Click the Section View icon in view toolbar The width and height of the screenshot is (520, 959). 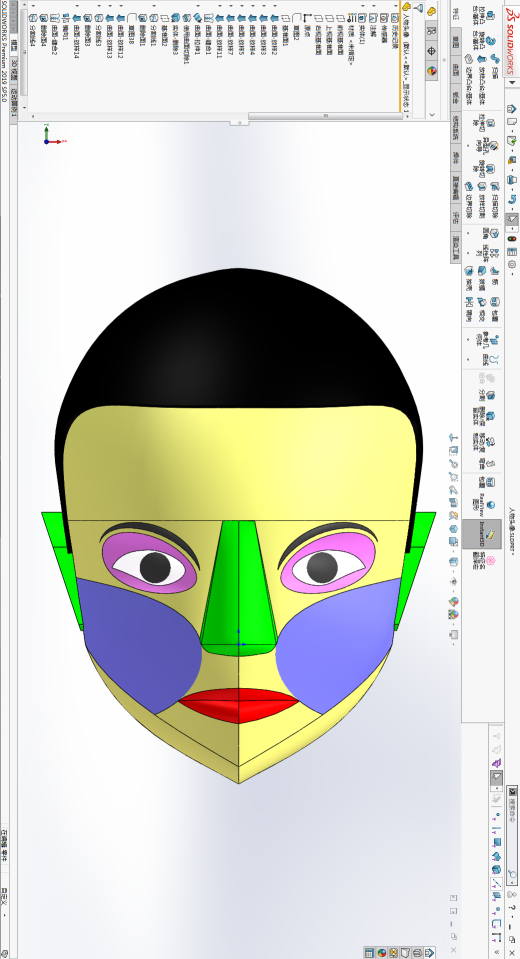coord(453,502)
